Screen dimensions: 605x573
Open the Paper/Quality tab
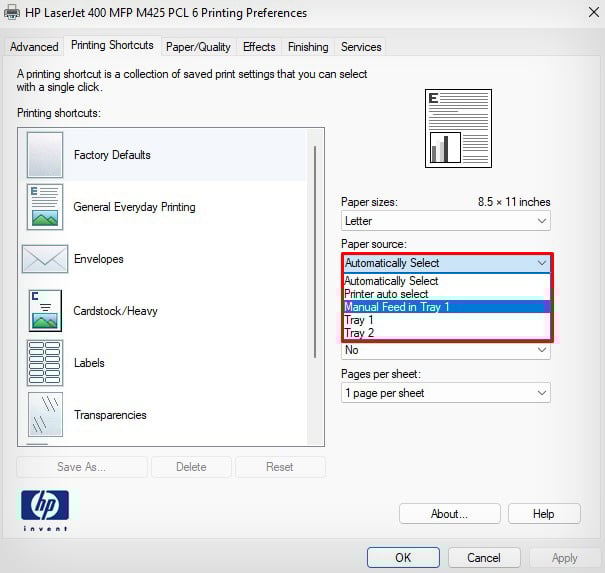click(198, 47)
